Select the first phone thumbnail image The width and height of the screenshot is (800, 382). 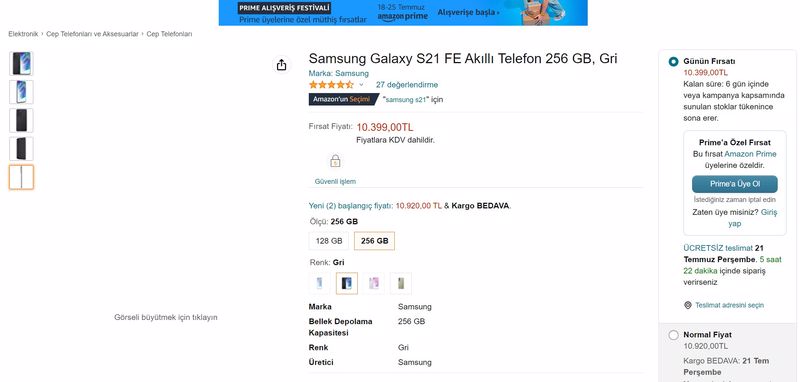point(21,64)
